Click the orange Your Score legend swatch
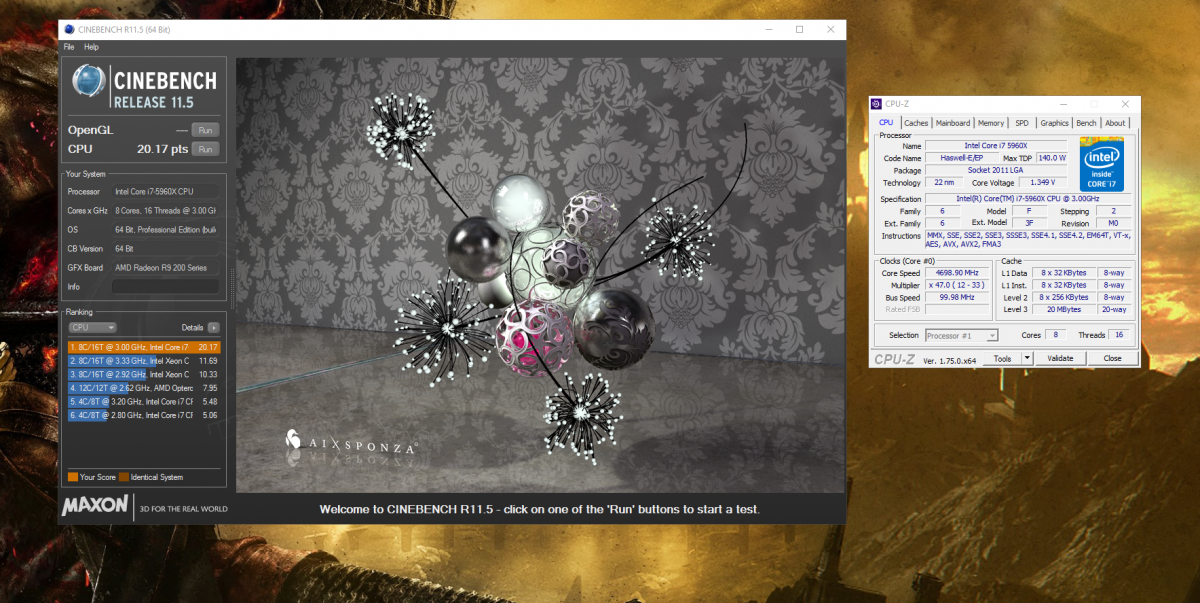This screenshot has height=603, width=1200. [x=73, y=477]
